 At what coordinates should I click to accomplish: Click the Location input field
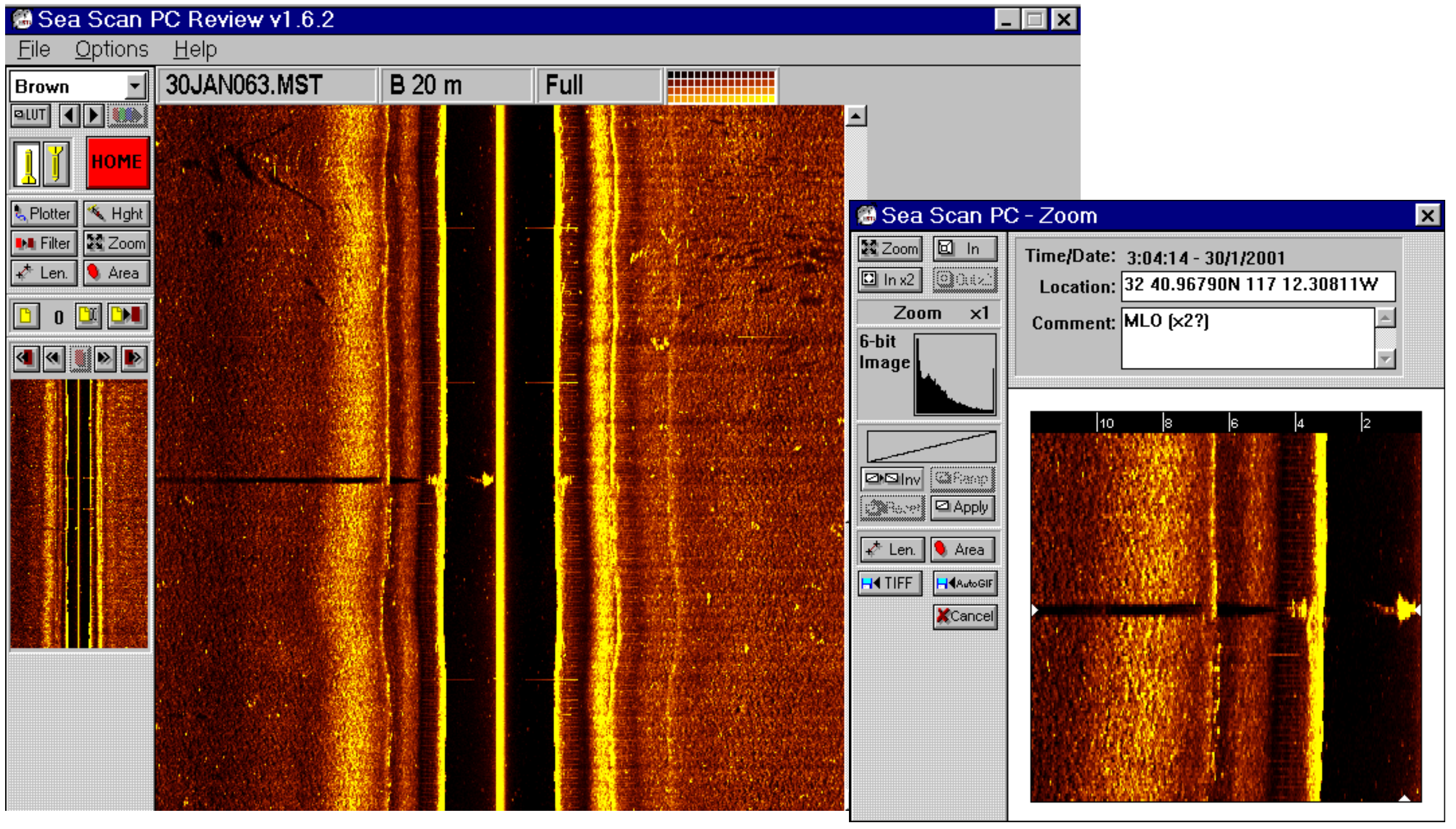coord(1258,286)
